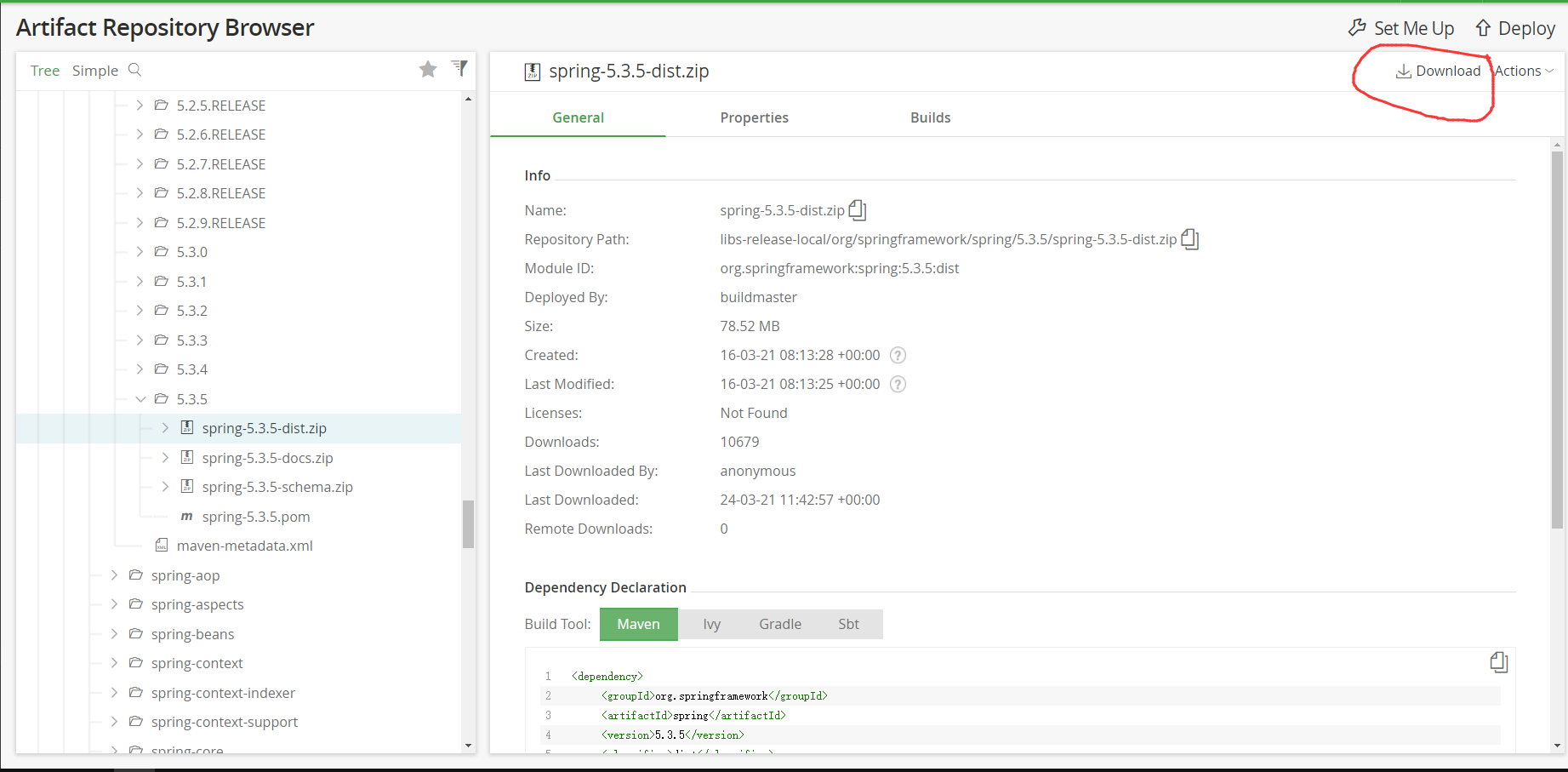Expand the spring-aspects folder

[114, 603]
